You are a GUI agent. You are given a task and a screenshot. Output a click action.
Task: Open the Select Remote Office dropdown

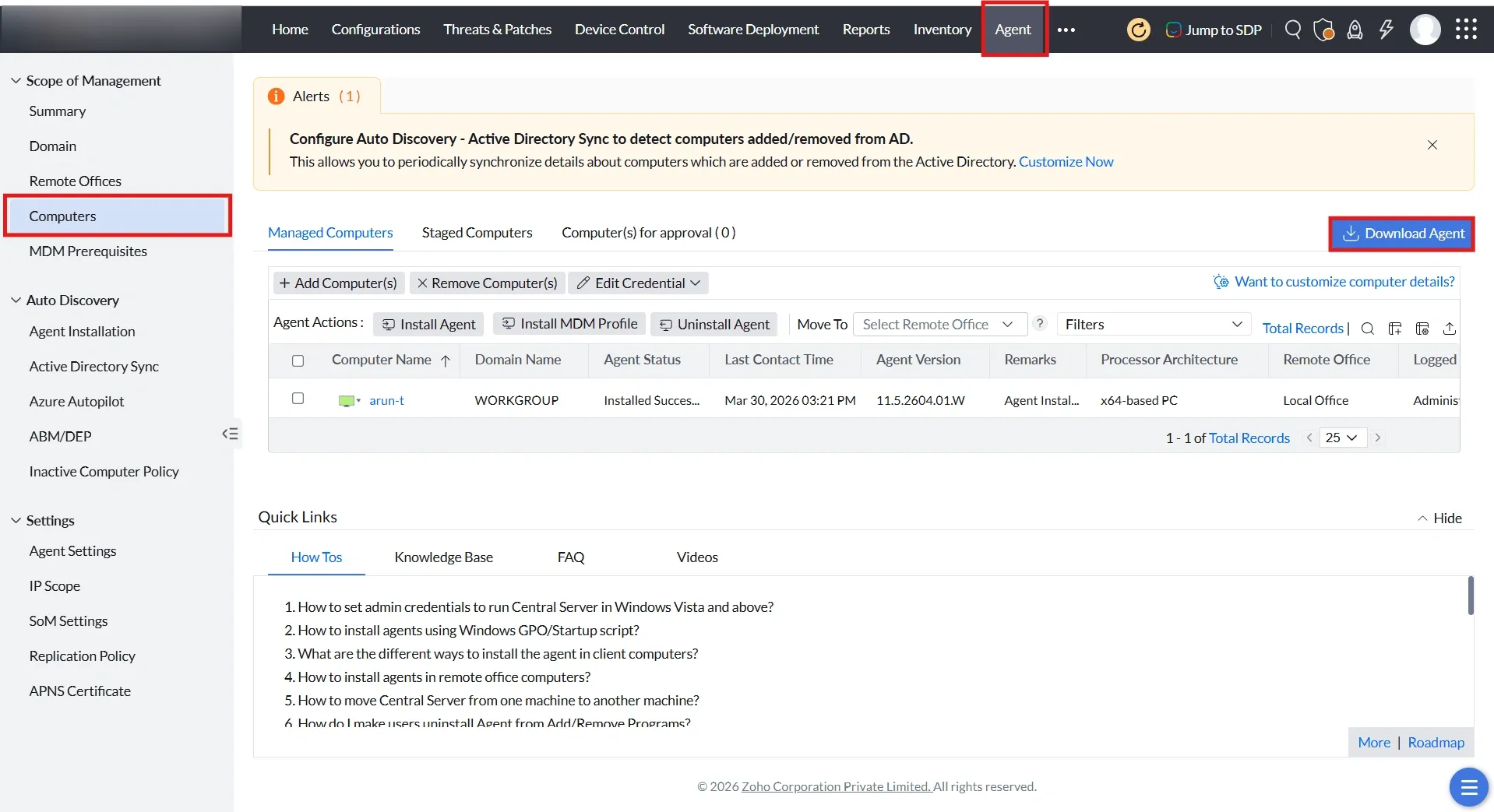[940, 324]
